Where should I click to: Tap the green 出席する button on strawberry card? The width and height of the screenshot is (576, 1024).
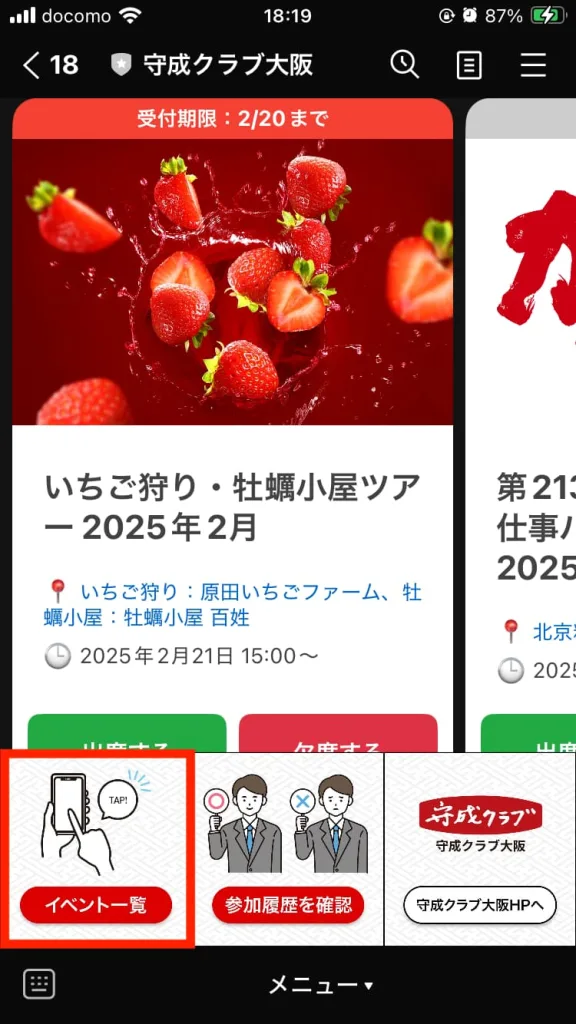pos(127,733)
